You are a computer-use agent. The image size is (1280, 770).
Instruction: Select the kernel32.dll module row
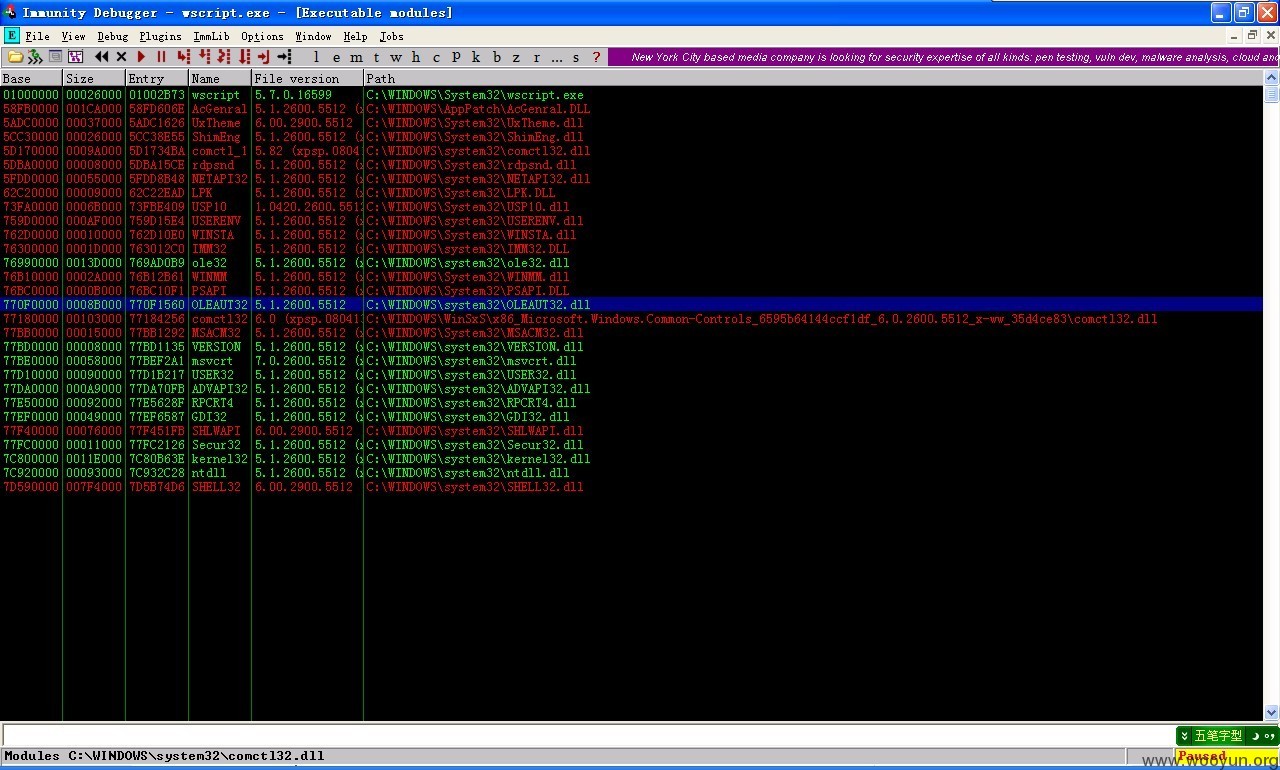coord(631,459)
